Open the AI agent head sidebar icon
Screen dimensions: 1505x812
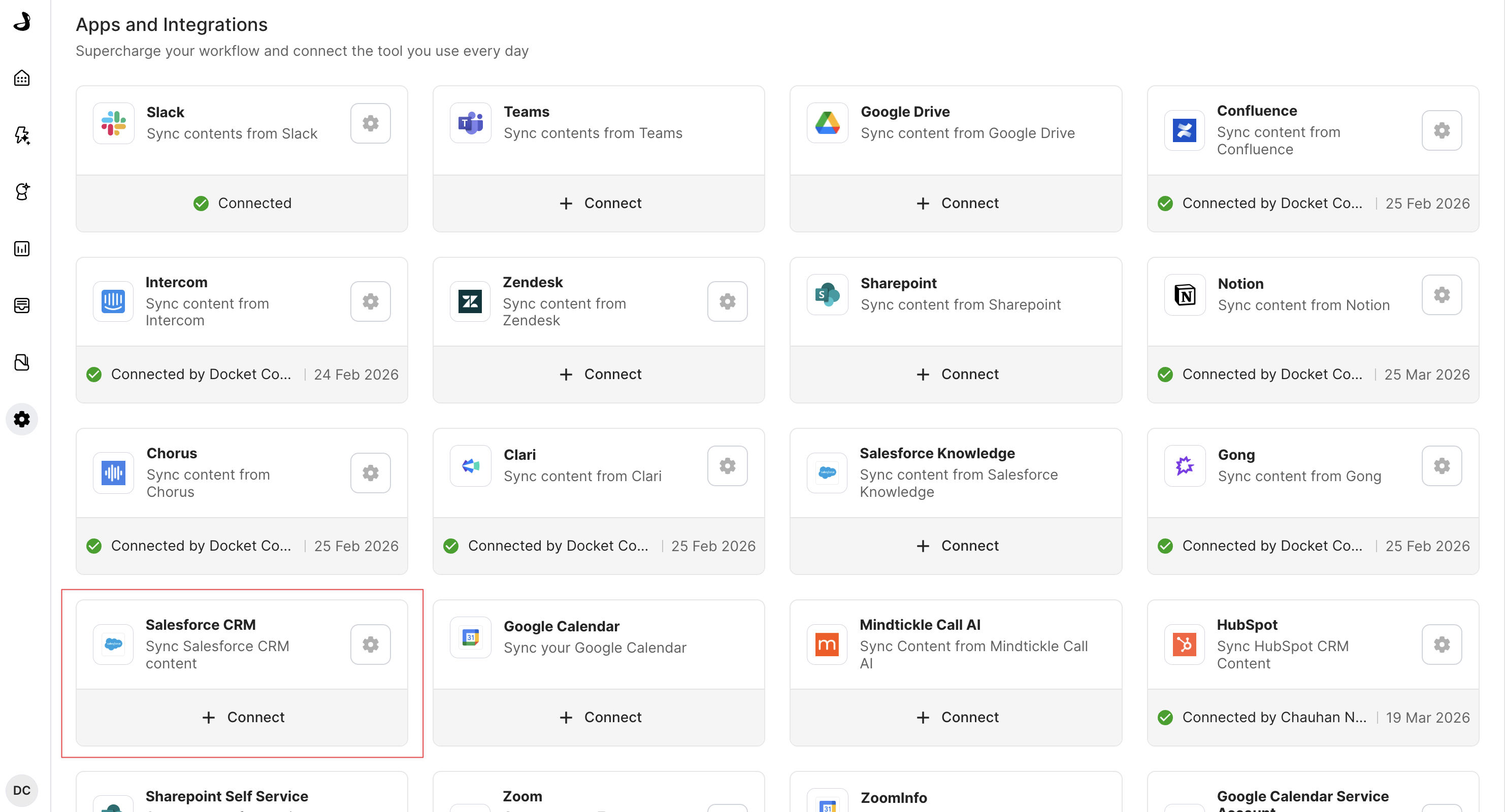point(22,191)
